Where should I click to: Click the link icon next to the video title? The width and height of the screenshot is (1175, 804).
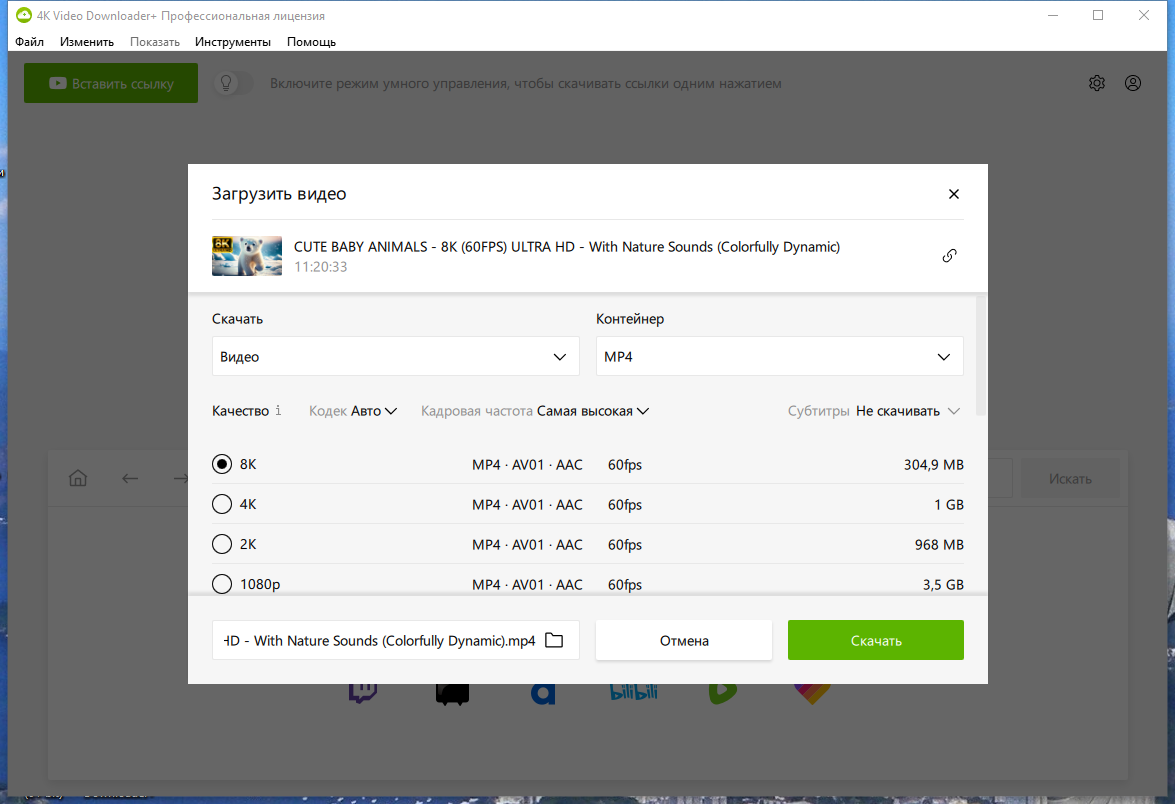949,256
